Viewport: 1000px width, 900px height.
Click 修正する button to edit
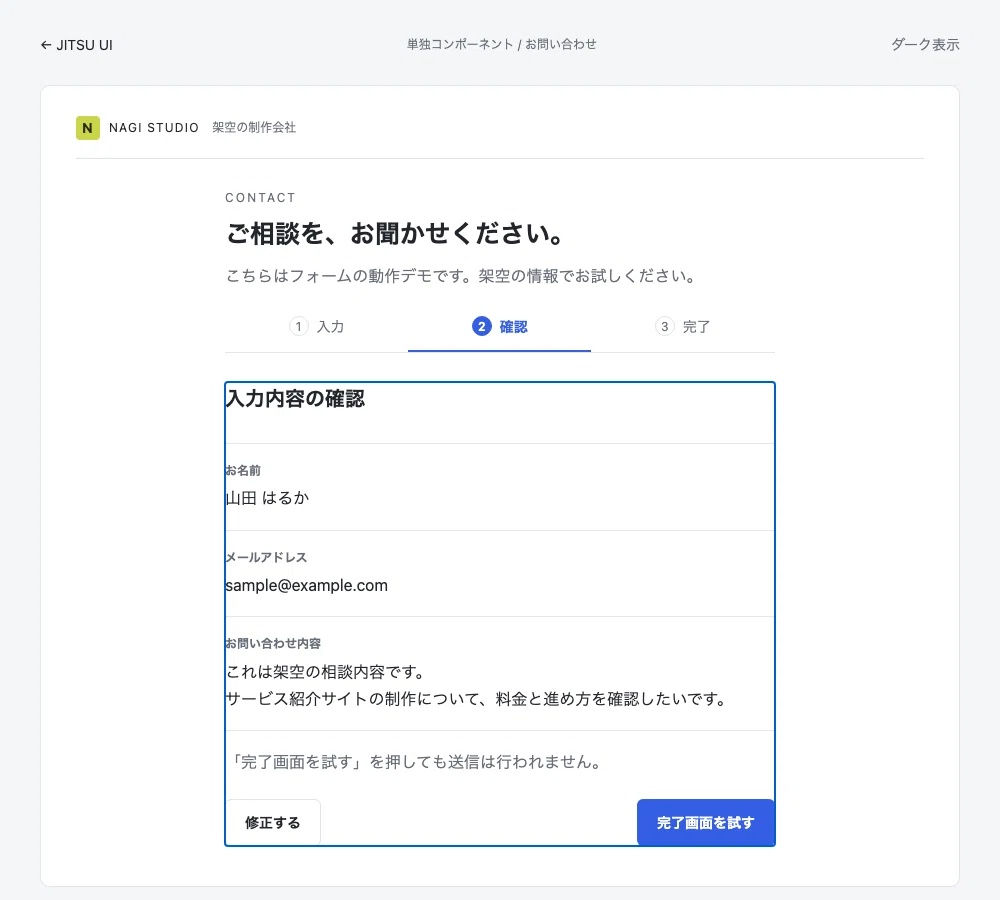273,822
